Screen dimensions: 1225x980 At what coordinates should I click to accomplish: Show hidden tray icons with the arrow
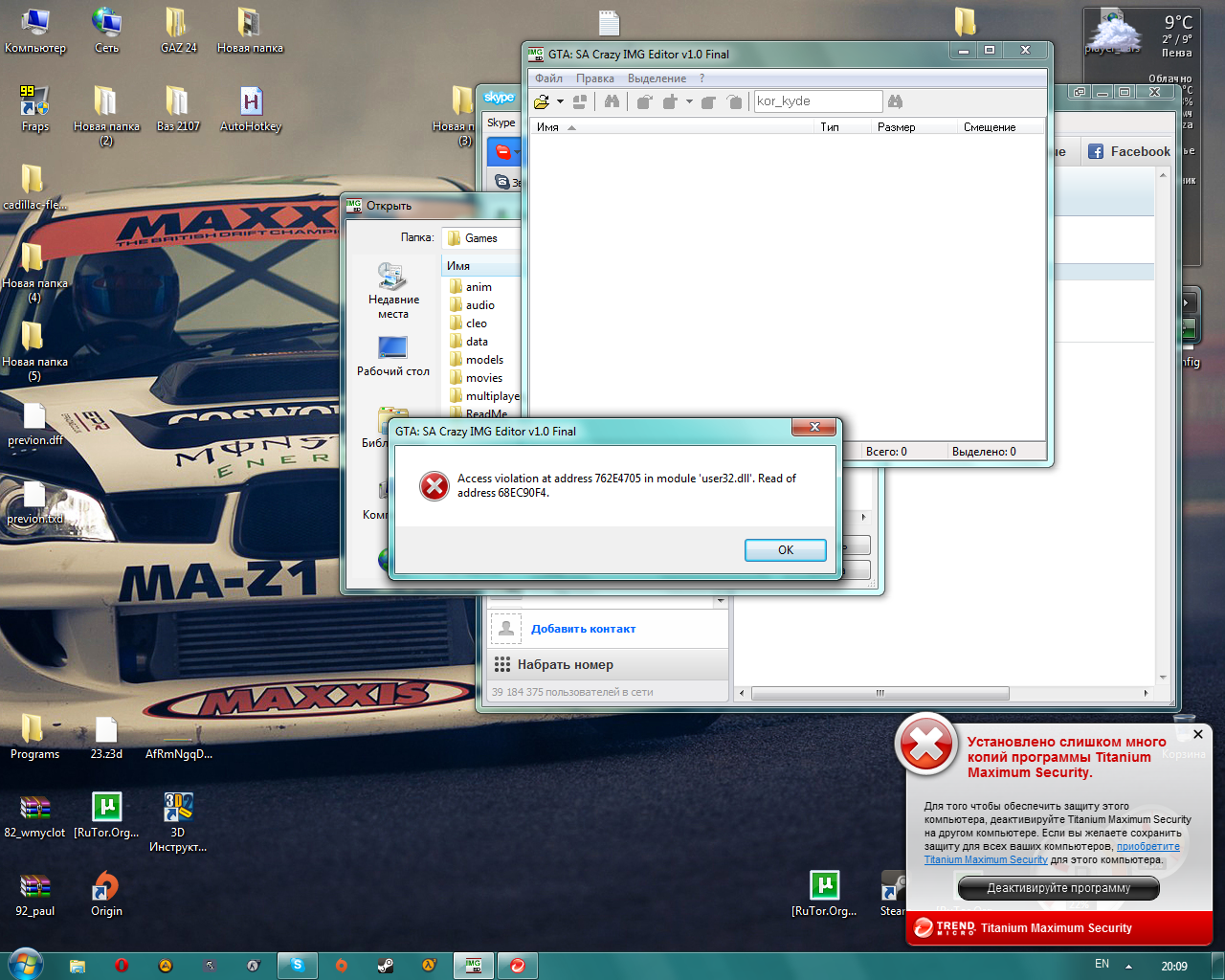point(1128,966)
